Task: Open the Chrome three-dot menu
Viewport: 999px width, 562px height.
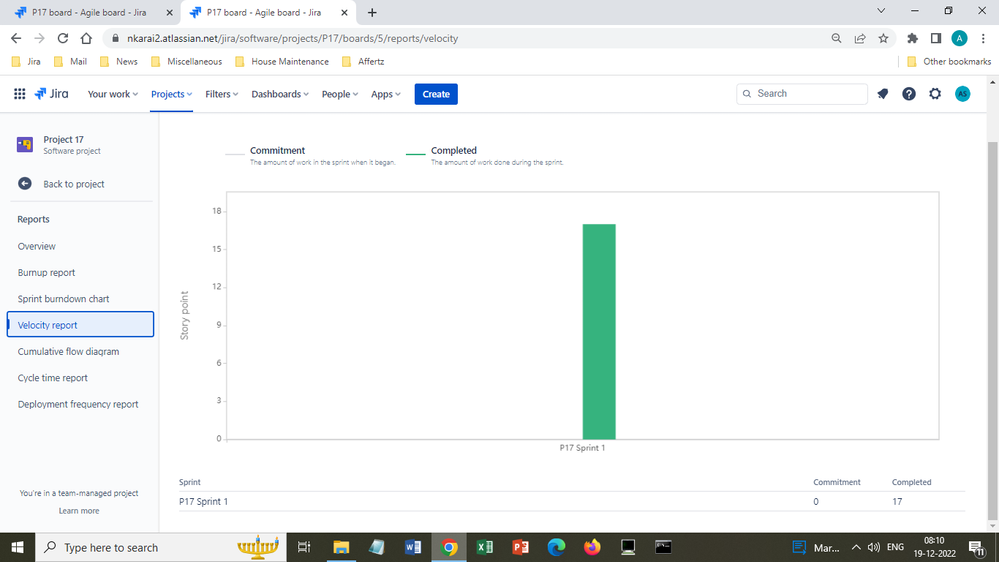Action: pyautogui.click(x=983, y=38)
